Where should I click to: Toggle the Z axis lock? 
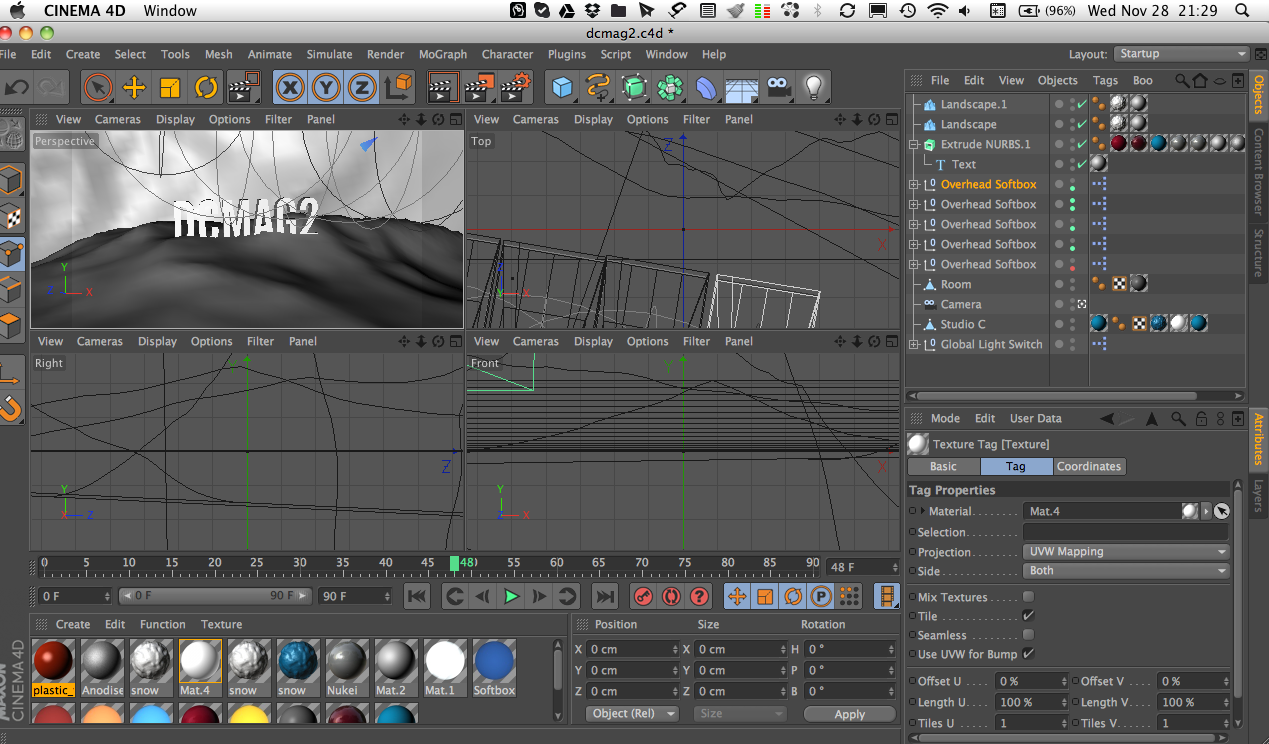[362, 88]
